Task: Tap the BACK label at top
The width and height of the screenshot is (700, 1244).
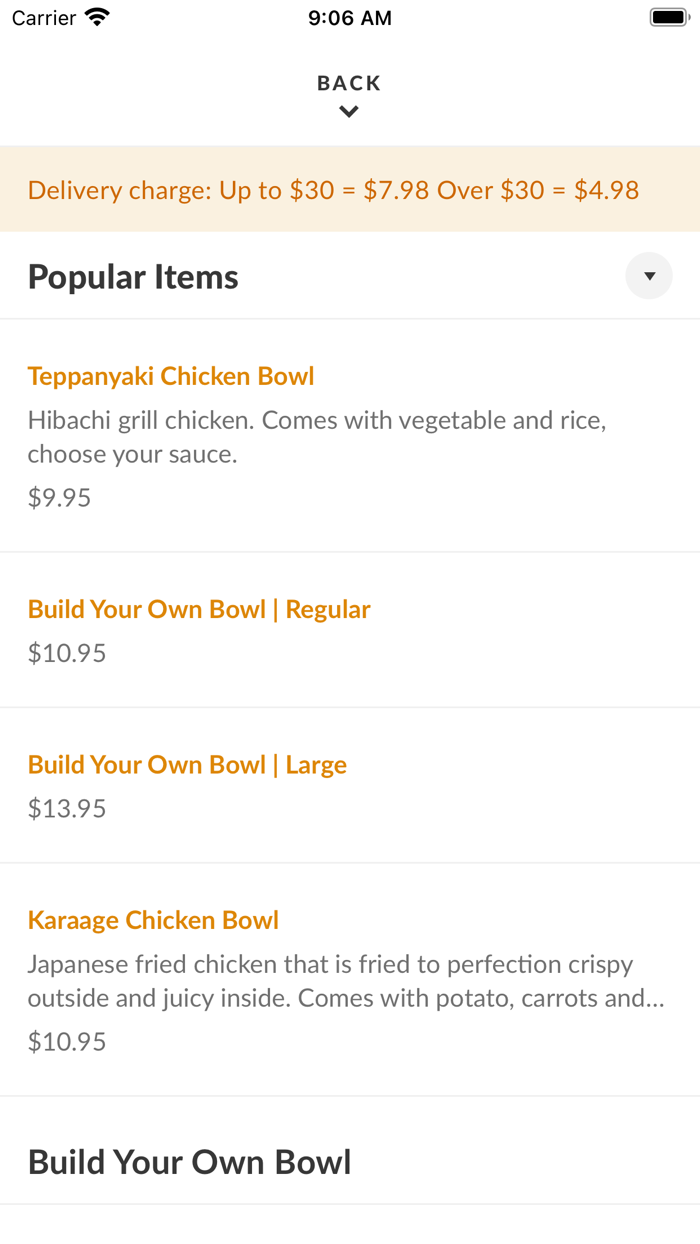Action: pyautogui.click(x=349, y=83)
